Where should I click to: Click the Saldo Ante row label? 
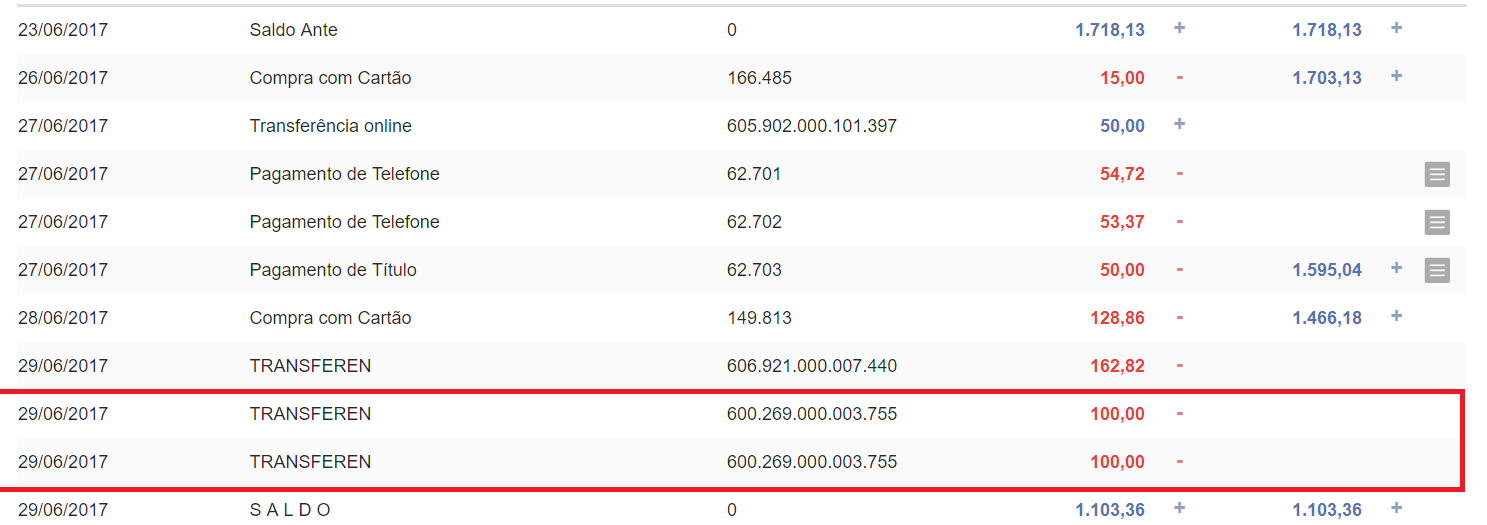[293, 30]
